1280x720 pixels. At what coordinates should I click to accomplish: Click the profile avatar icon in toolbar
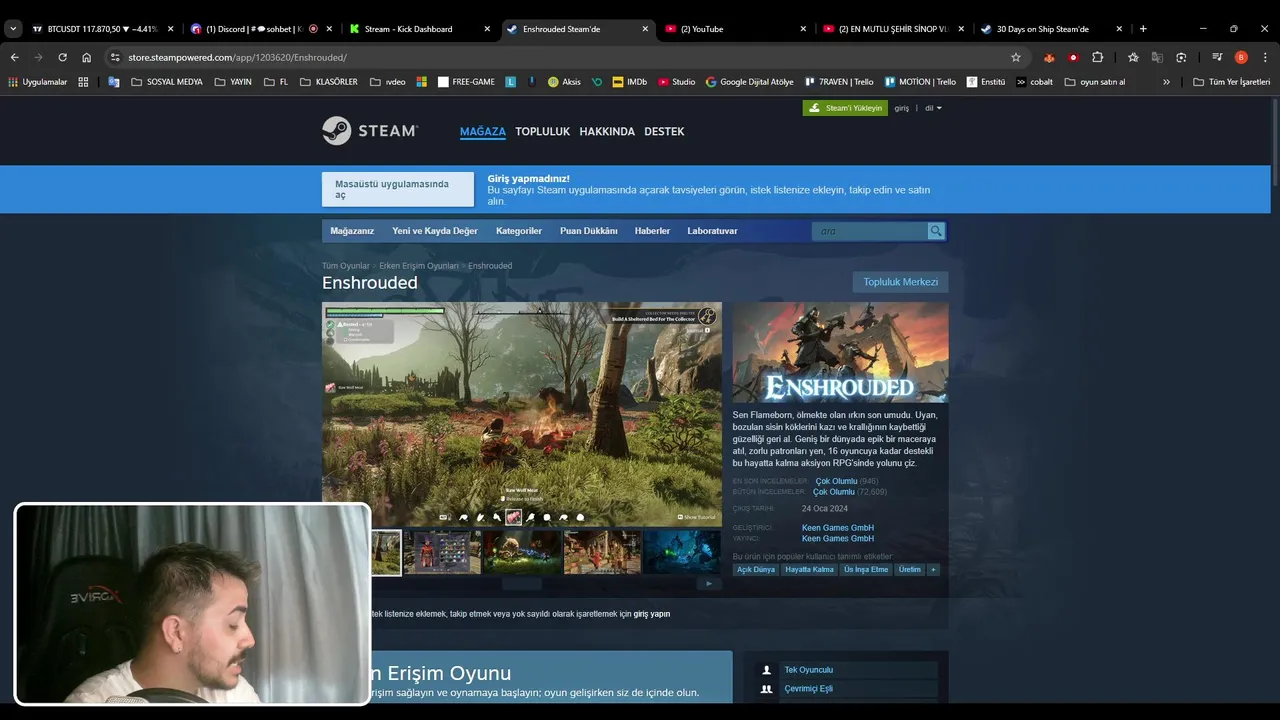click(x=1241, y=57)
